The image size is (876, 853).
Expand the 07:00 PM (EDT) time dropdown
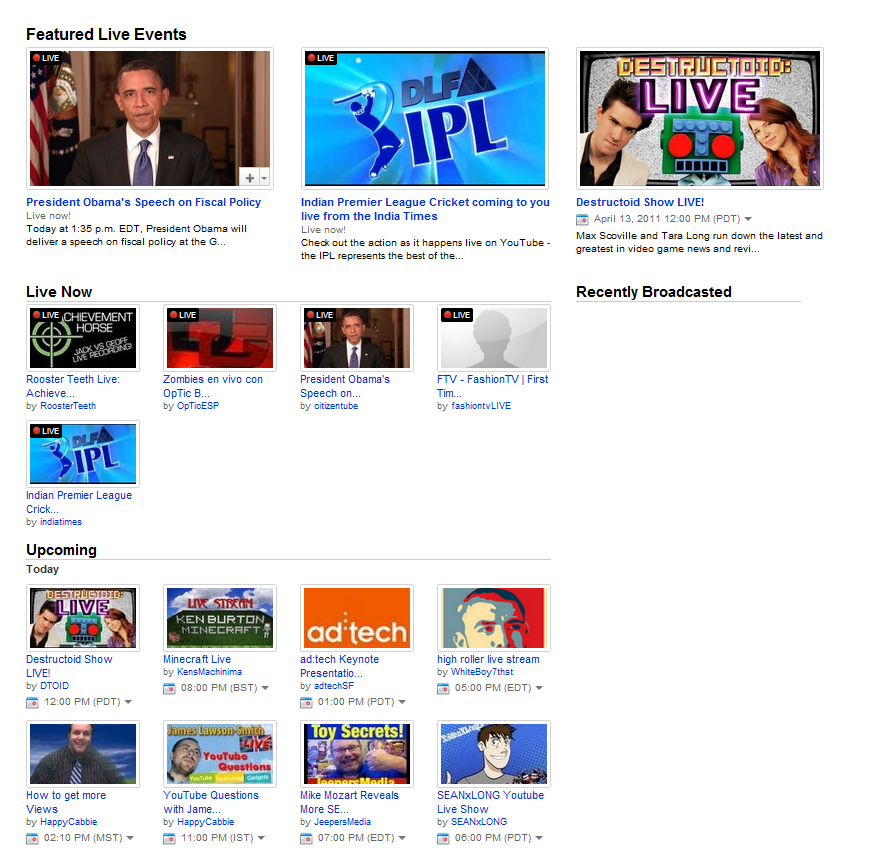(402, 838)
